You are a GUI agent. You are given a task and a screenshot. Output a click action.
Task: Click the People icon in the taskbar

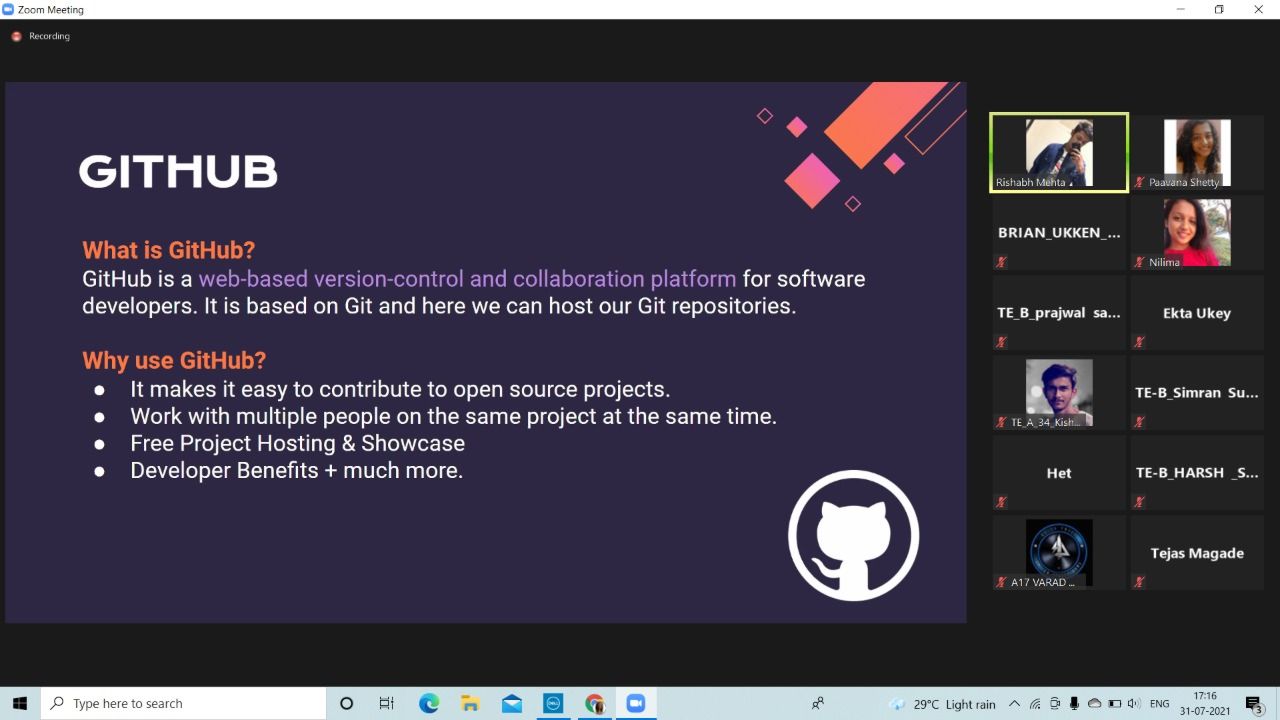point(818,704)
